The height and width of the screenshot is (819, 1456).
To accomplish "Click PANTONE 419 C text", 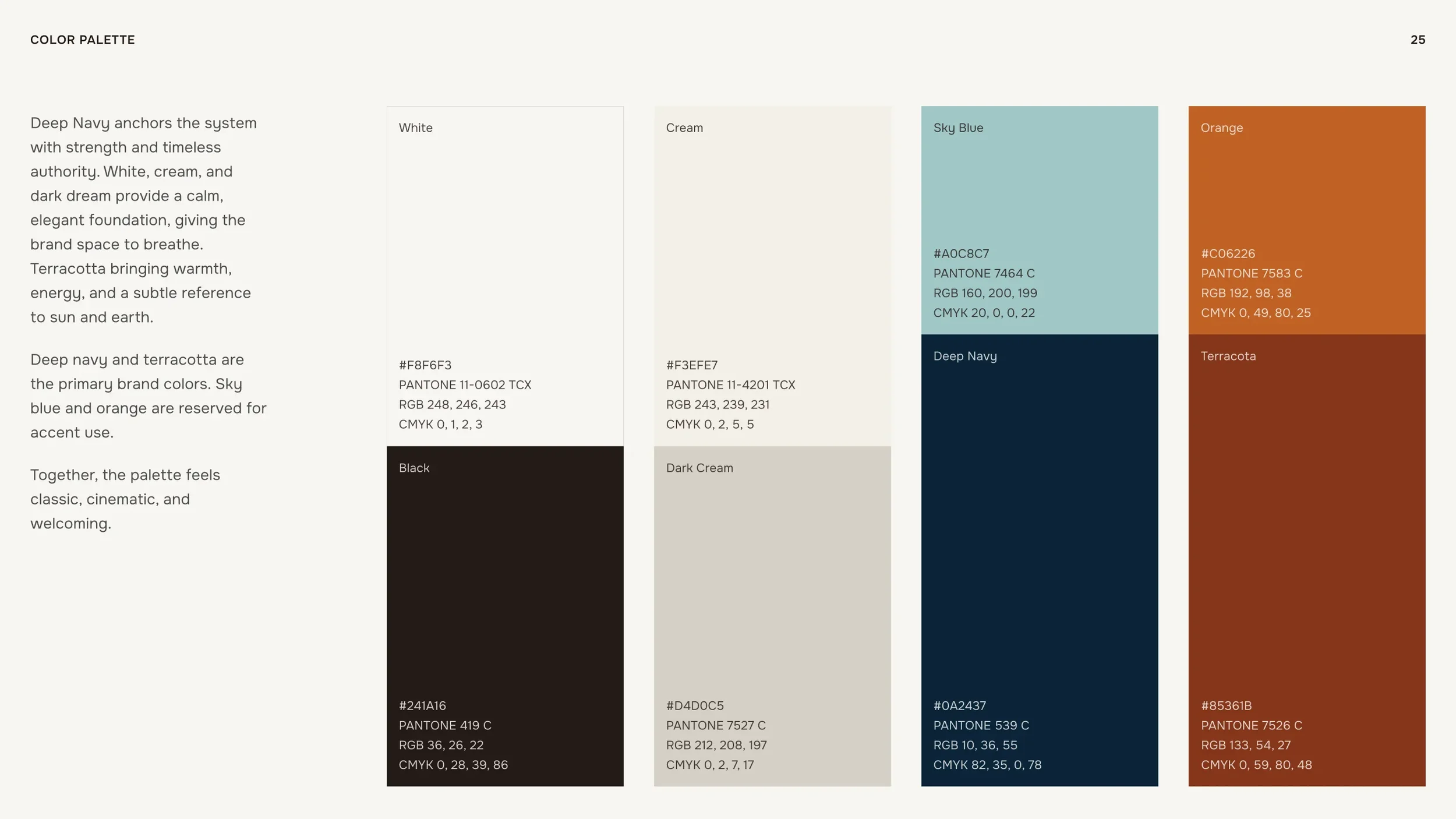I will [445, 726].
